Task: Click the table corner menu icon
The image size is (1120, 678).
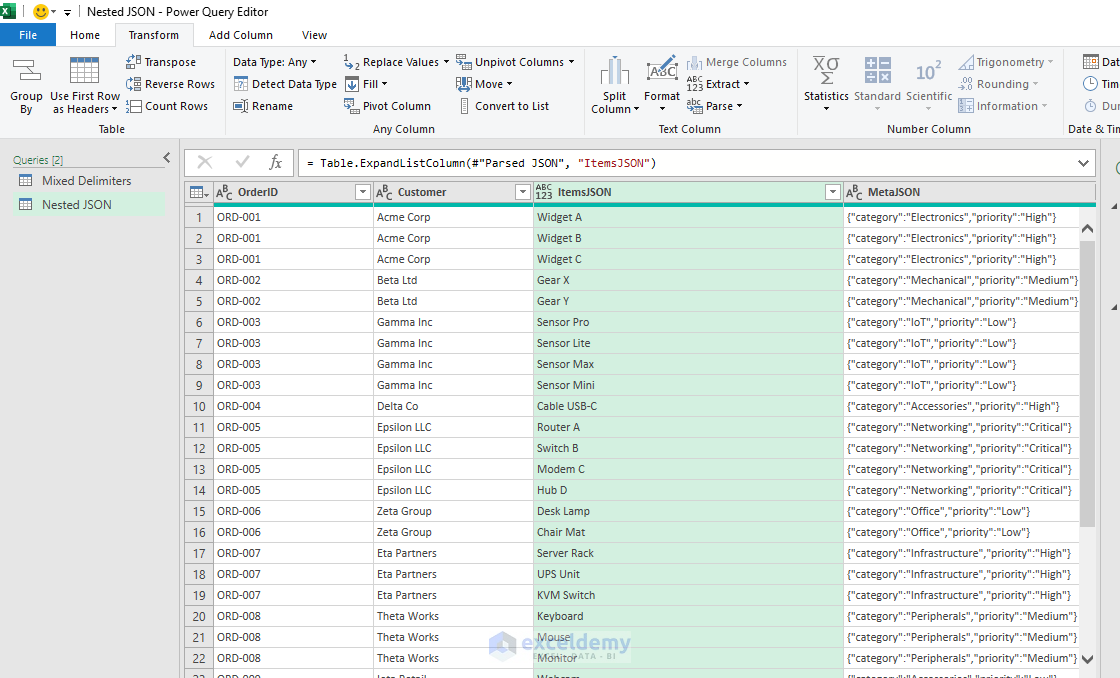Action: coord(199,192)
